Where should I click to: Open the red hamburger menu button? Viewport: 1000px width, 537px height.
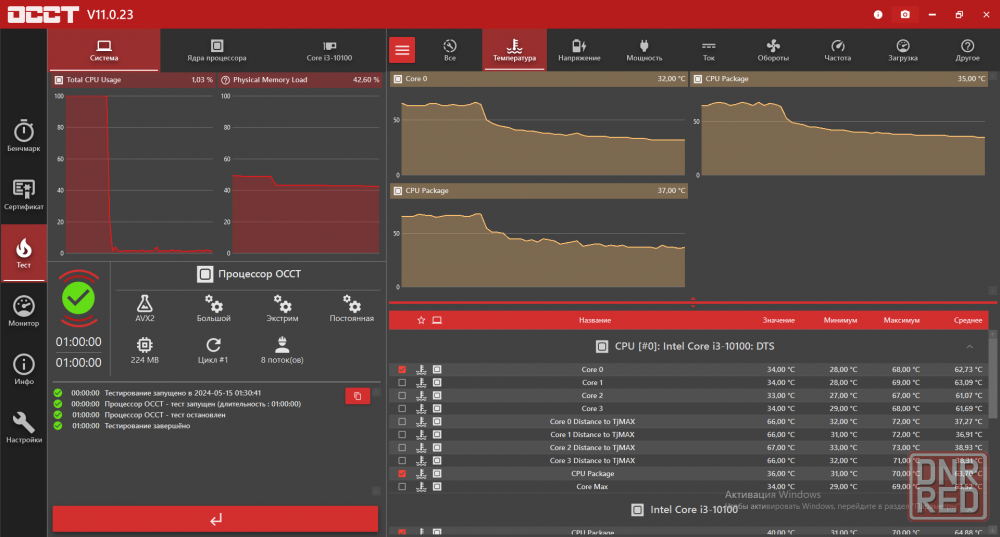pos(402,50)
